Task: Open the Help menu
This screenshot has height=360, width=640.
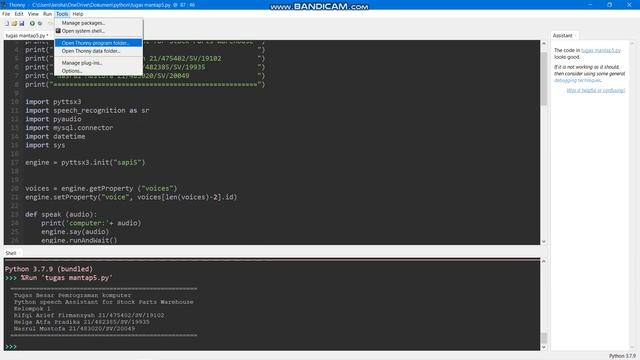Action: coord(78,14)
